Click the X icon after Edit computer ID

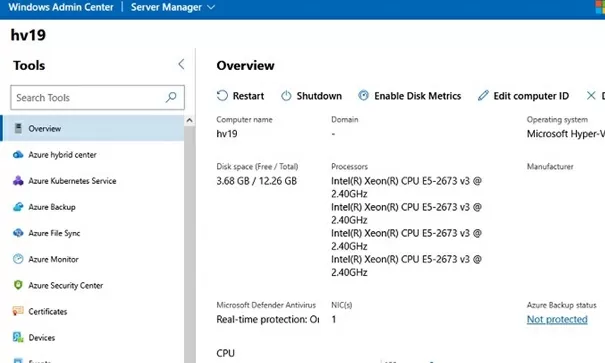(x=591, y=95)
